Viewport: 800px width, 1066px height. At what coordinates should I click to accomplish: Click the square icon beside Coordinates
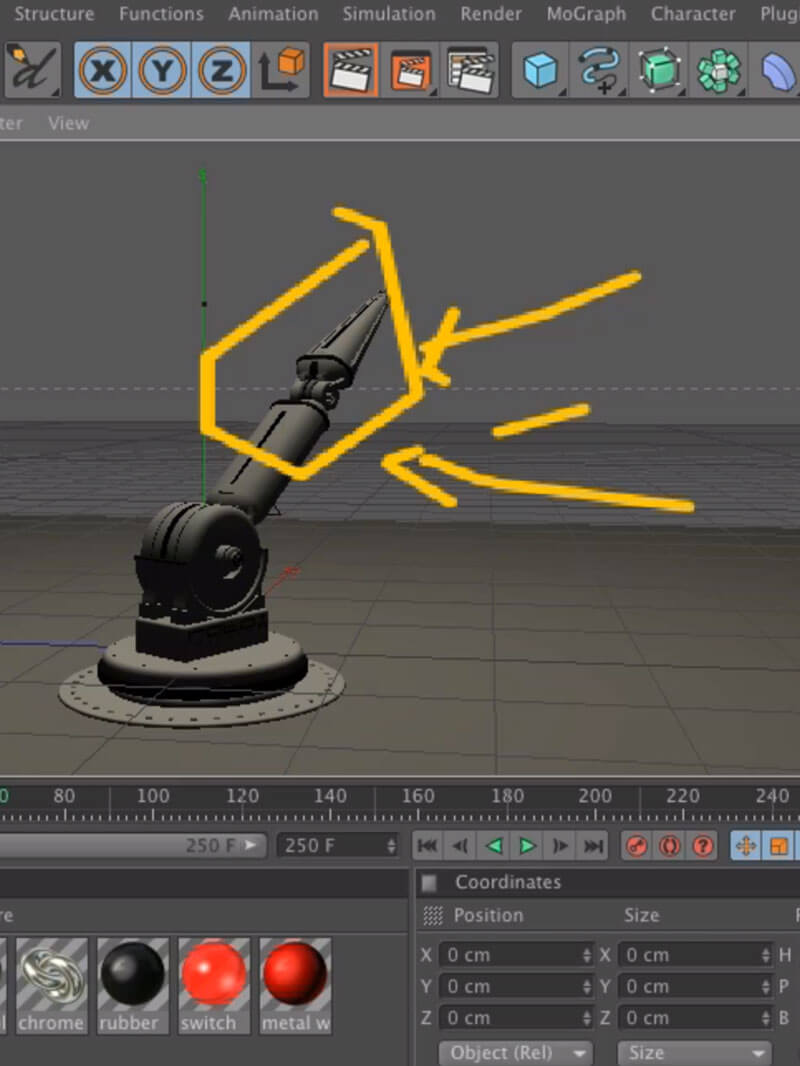point(429,882)
